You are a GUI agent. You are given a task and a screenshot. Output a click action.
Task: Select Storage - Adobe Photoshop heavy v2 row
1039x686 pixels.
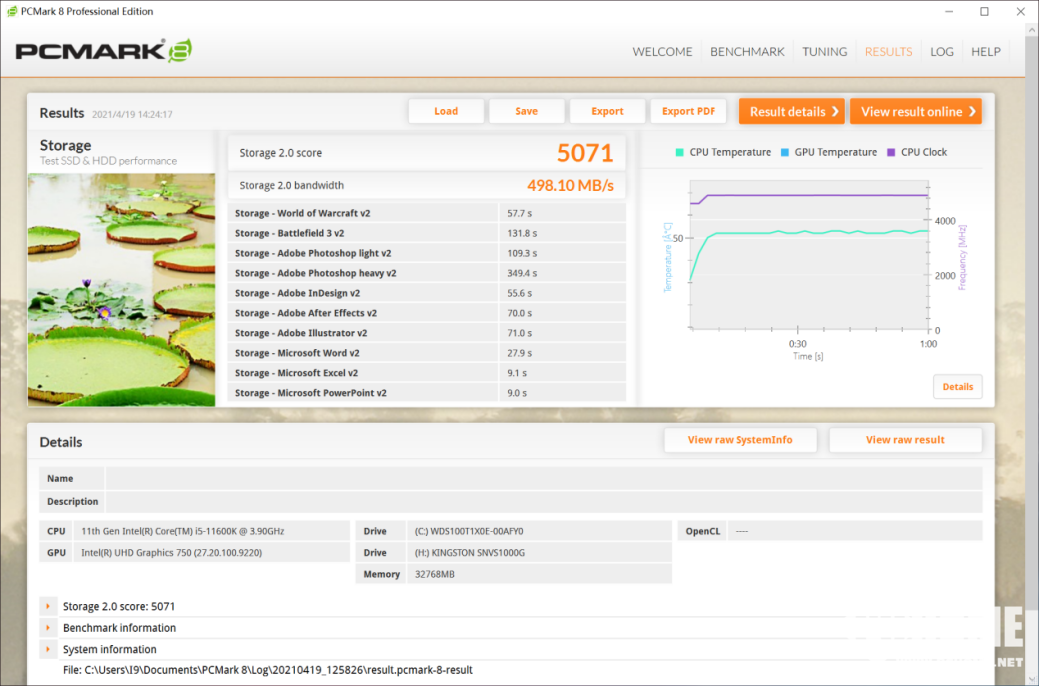[x=427, y=272]
